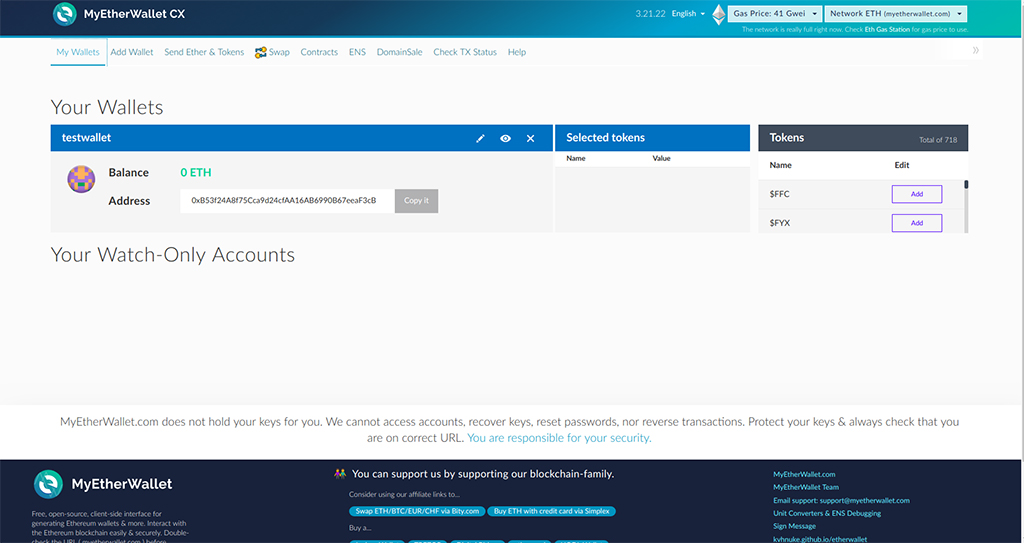
Task: Open the DomainSale tab
Action: [x=400, y=52]
